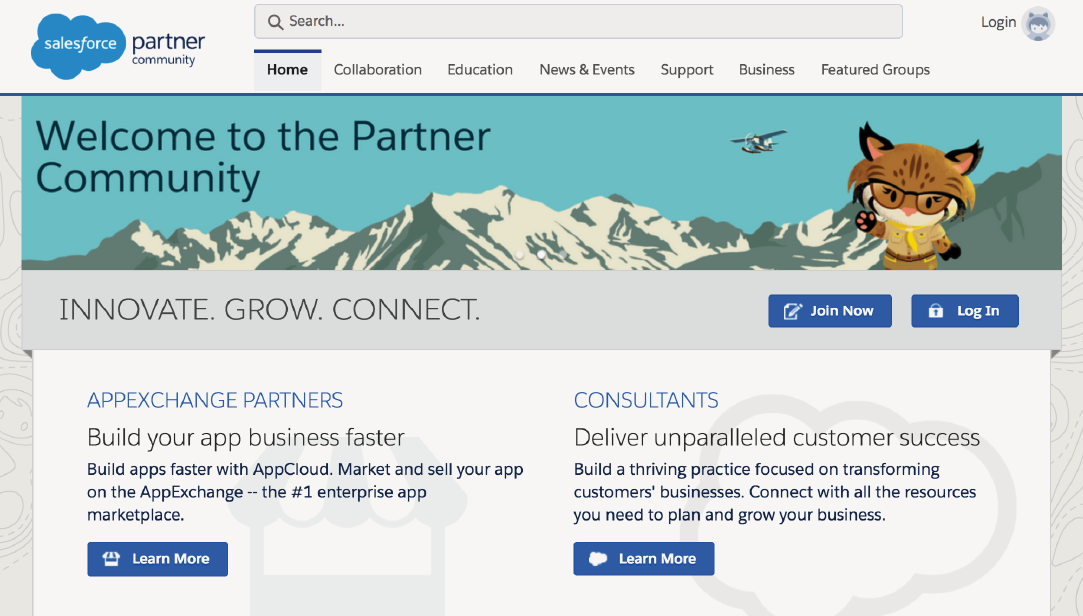Click the pencil icon on Join Now
The width and height of the screenshot is (1083, 616).
792,311
